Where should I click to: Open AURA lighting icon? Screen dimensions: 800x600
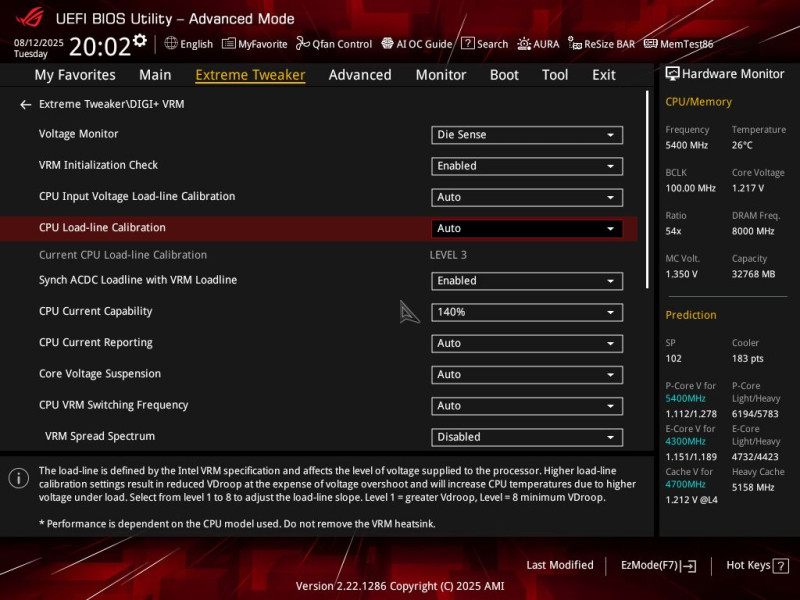pyautogui.click(x=524, y=44)
